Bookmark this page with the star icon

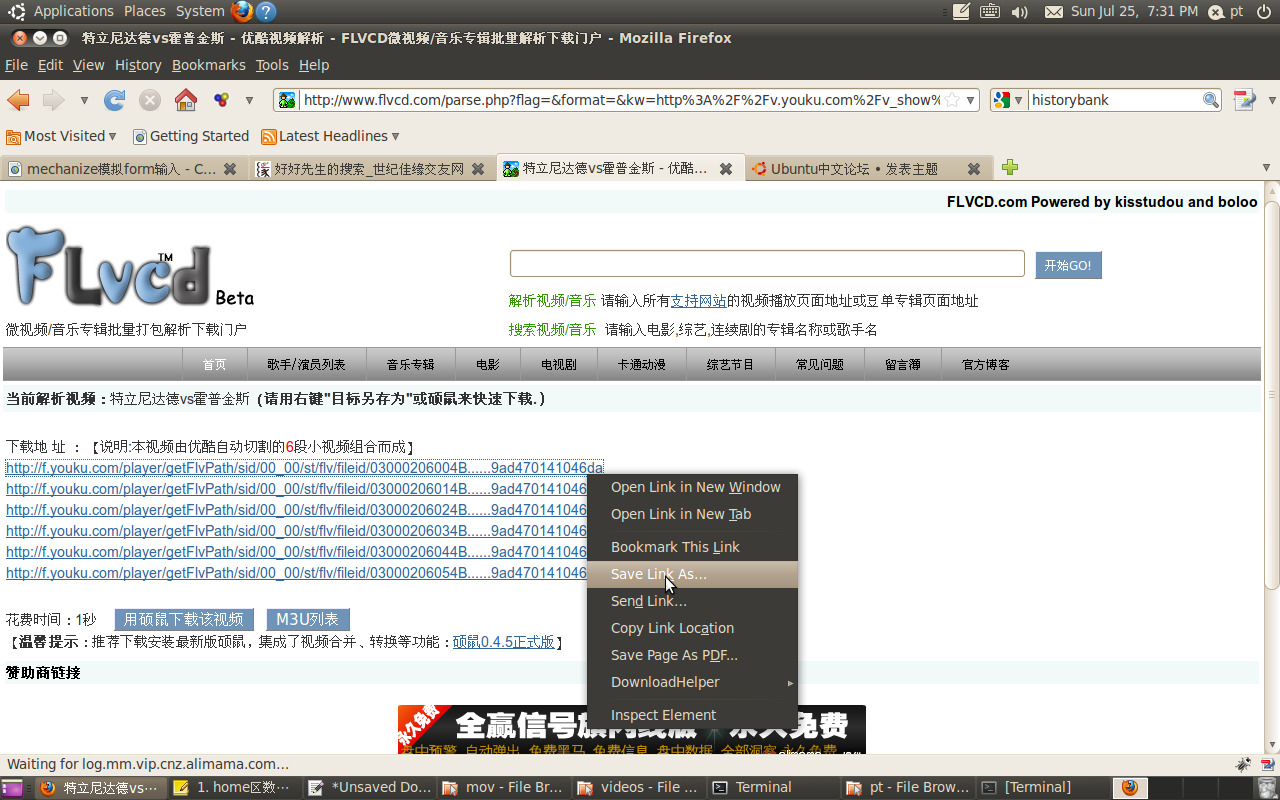(952, 100)
